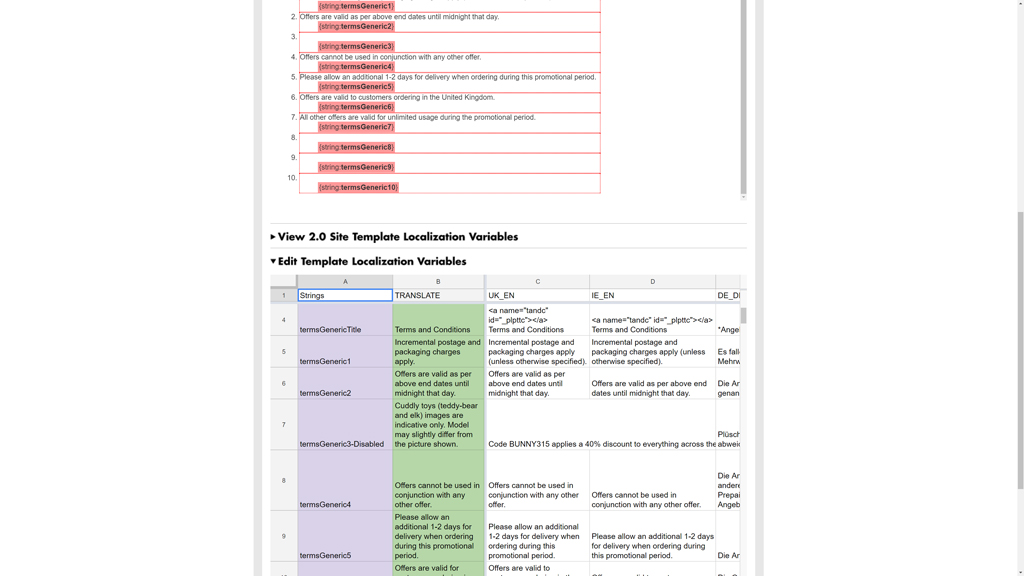This screenshot has width=1024, height=576.
Task: Select row 5 header
Action: [283, 352]
